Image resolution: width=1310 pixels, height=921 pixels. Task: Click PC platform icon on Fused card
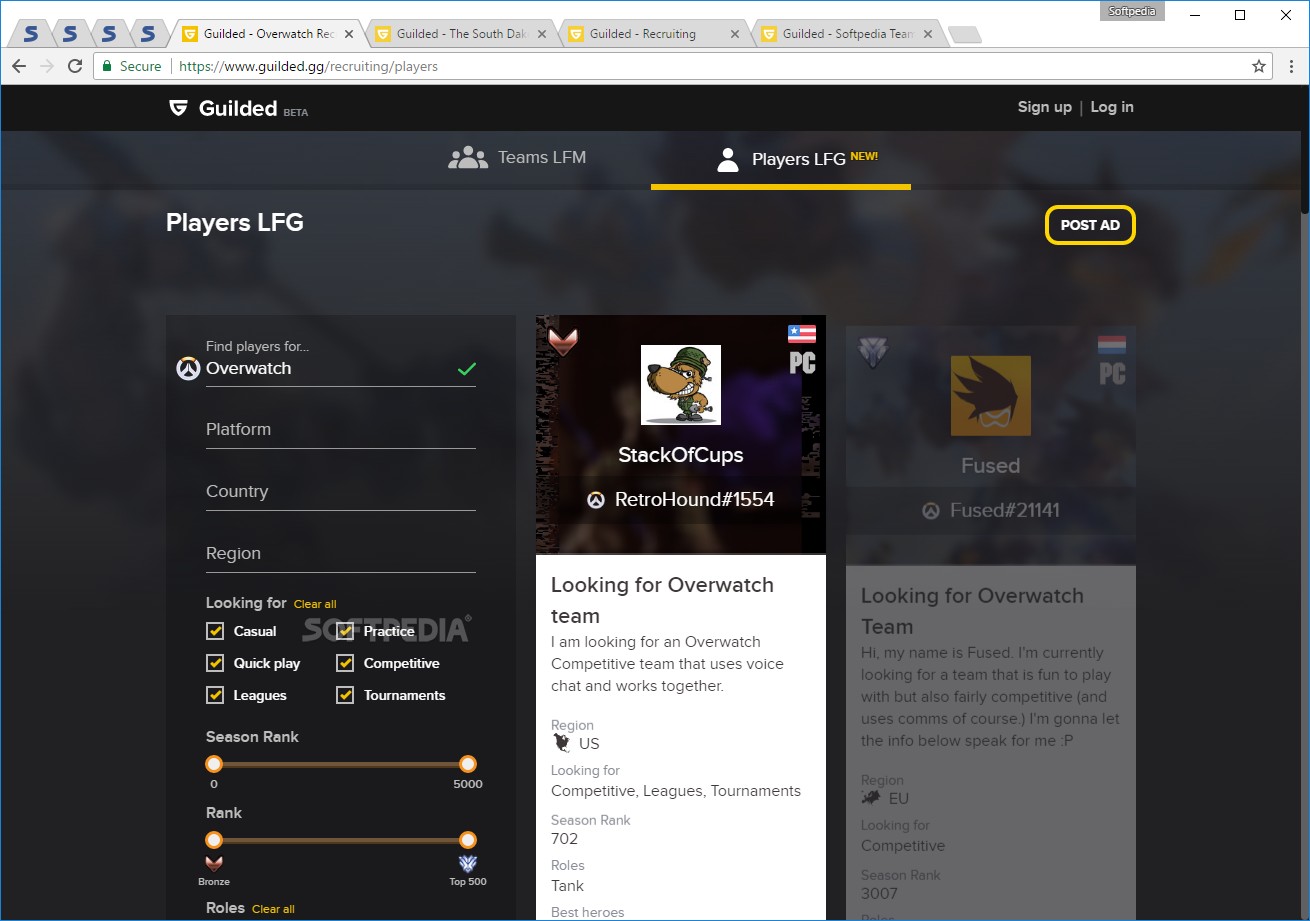[x=1112, y=373]
